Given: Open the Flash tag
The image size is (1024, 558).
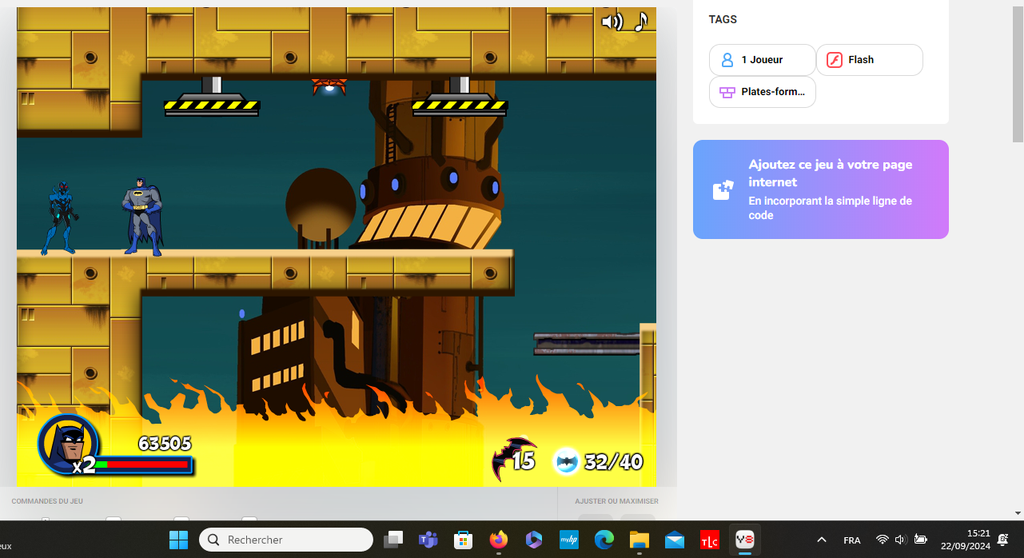Looking at the screenshot, I should click(869, 60).
